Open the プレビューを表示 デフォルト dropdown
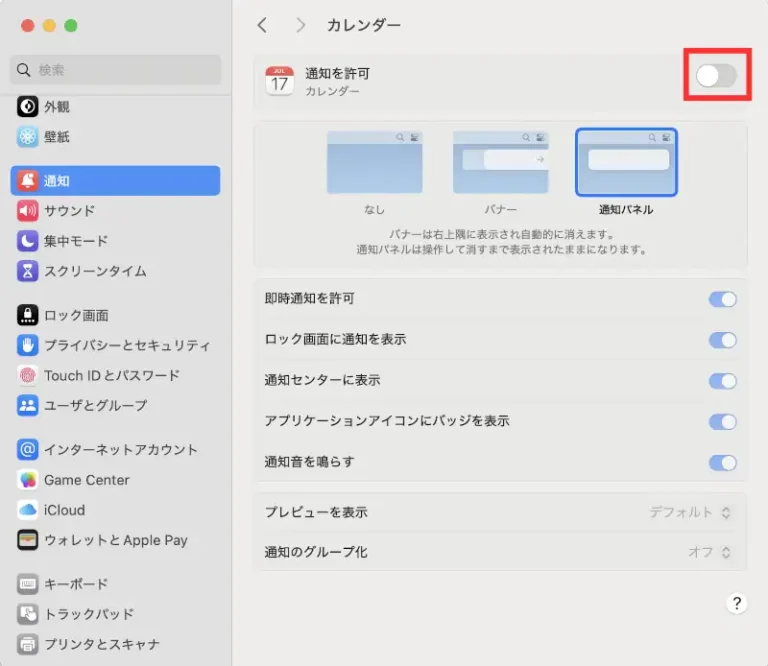 pyautogui.click(x=690, y=512)
